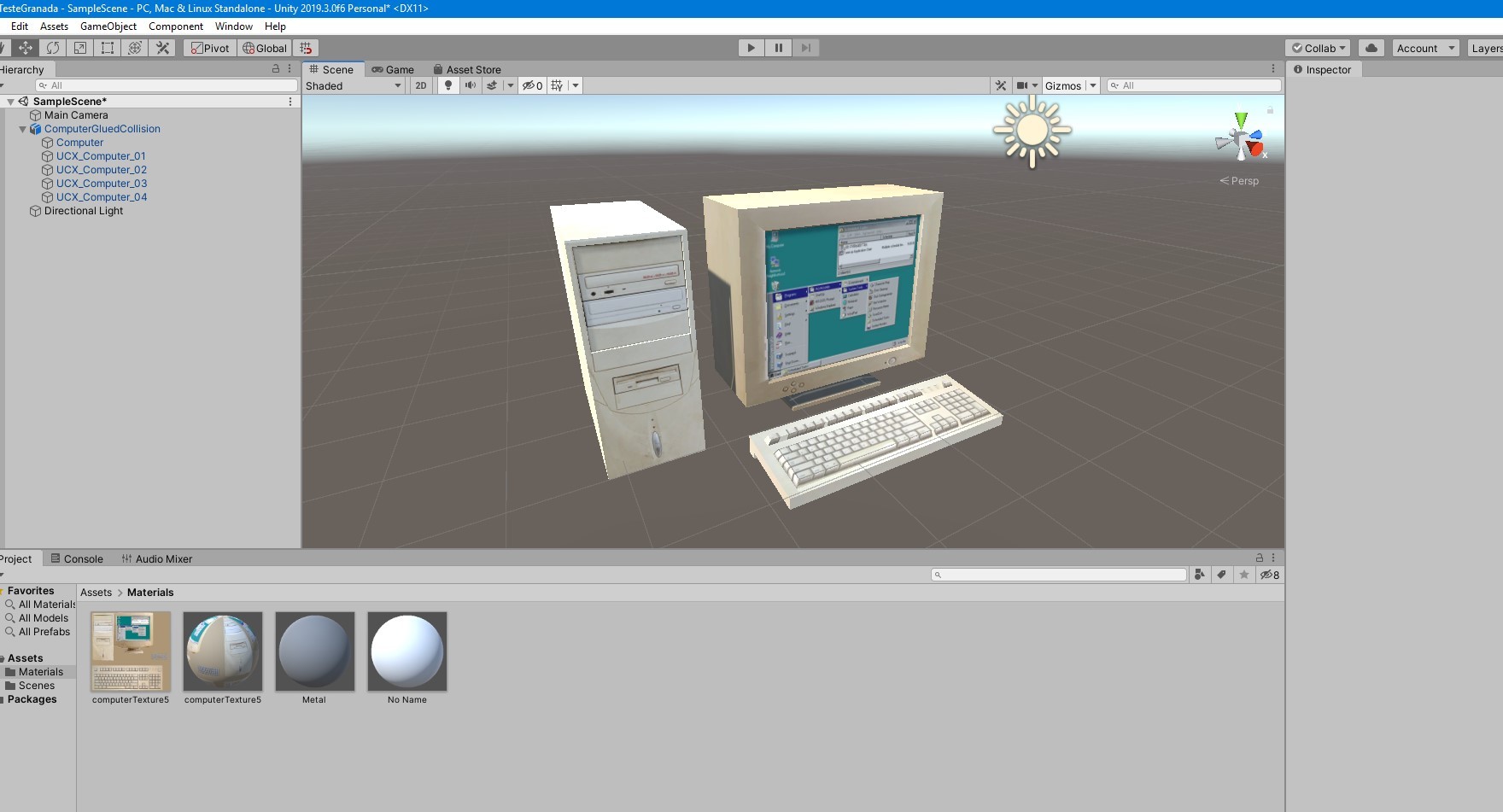Select the Metal material thumbnail
Image resolution: width=1503 pixels, height=812 pixels.
pyautogui.click(x=314, y=651)
